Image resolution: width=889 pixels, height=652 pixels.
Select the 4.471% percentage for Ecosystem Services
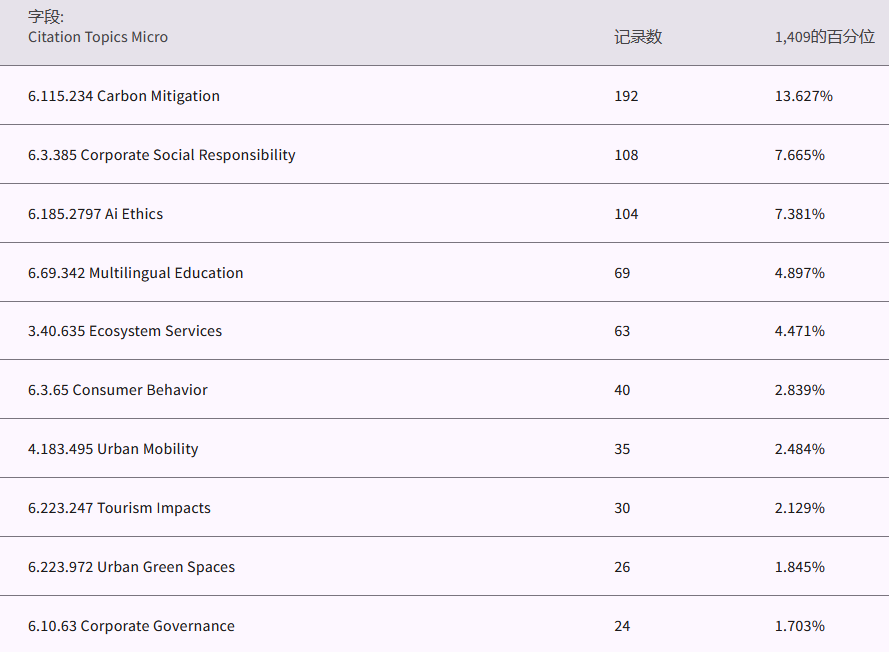pos(799,331)
